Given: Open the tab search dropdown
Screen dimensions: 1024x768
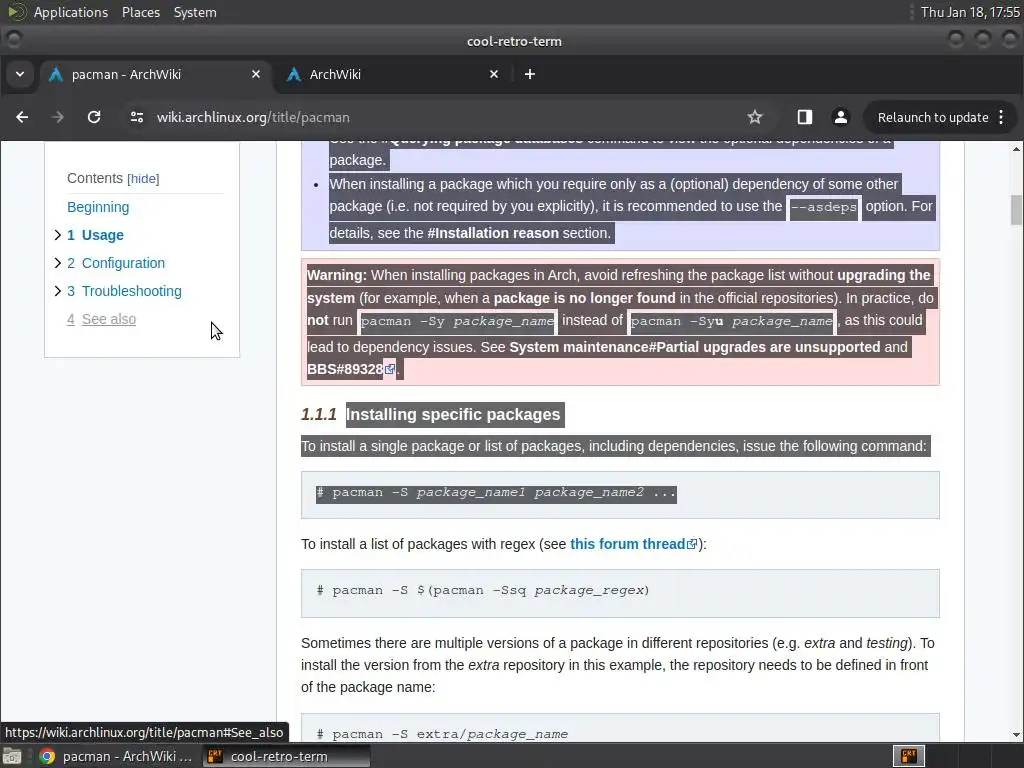Looking at the screenshot, I should tap(20, 74).
